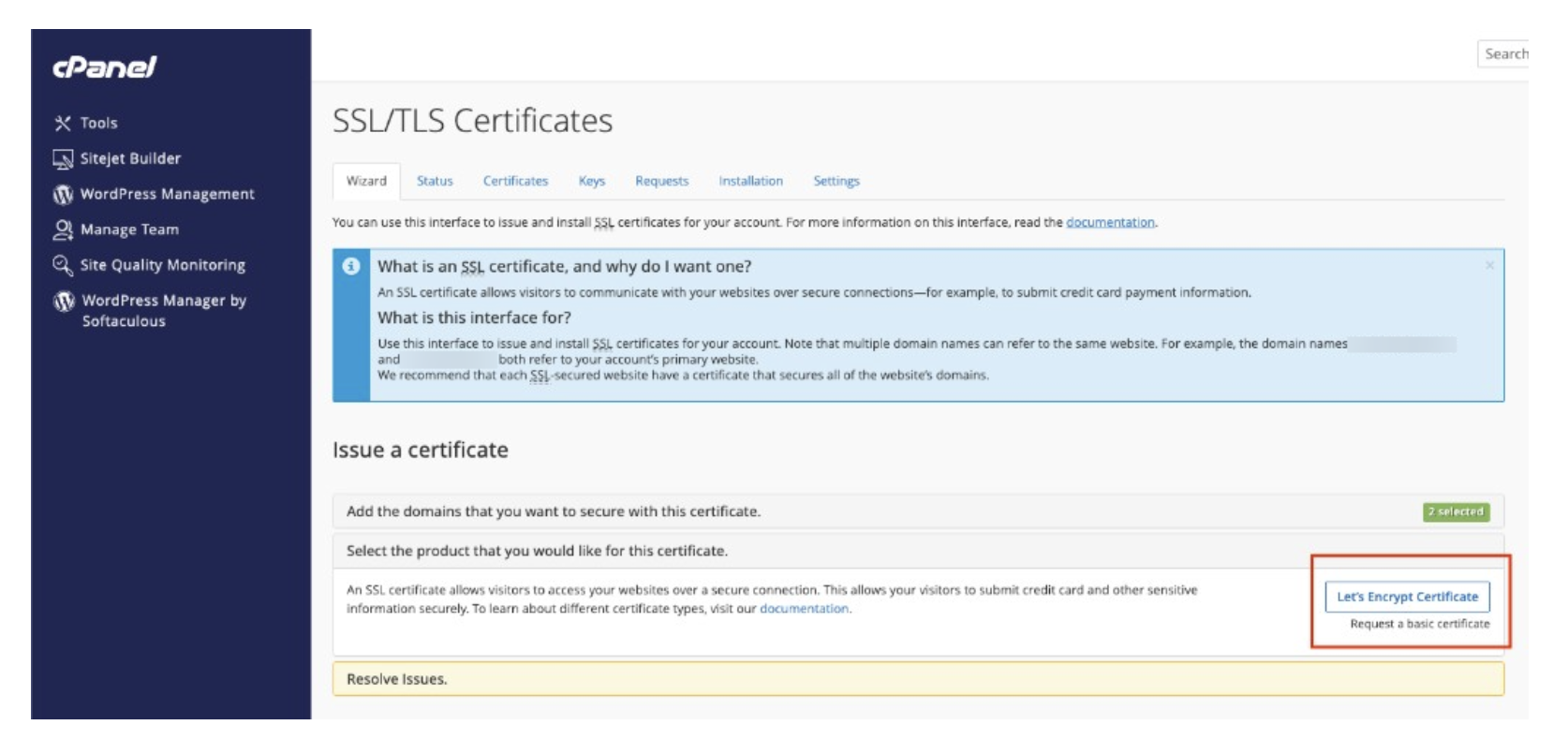
Task: Click the cPanel logo
Action: [104, 67]
